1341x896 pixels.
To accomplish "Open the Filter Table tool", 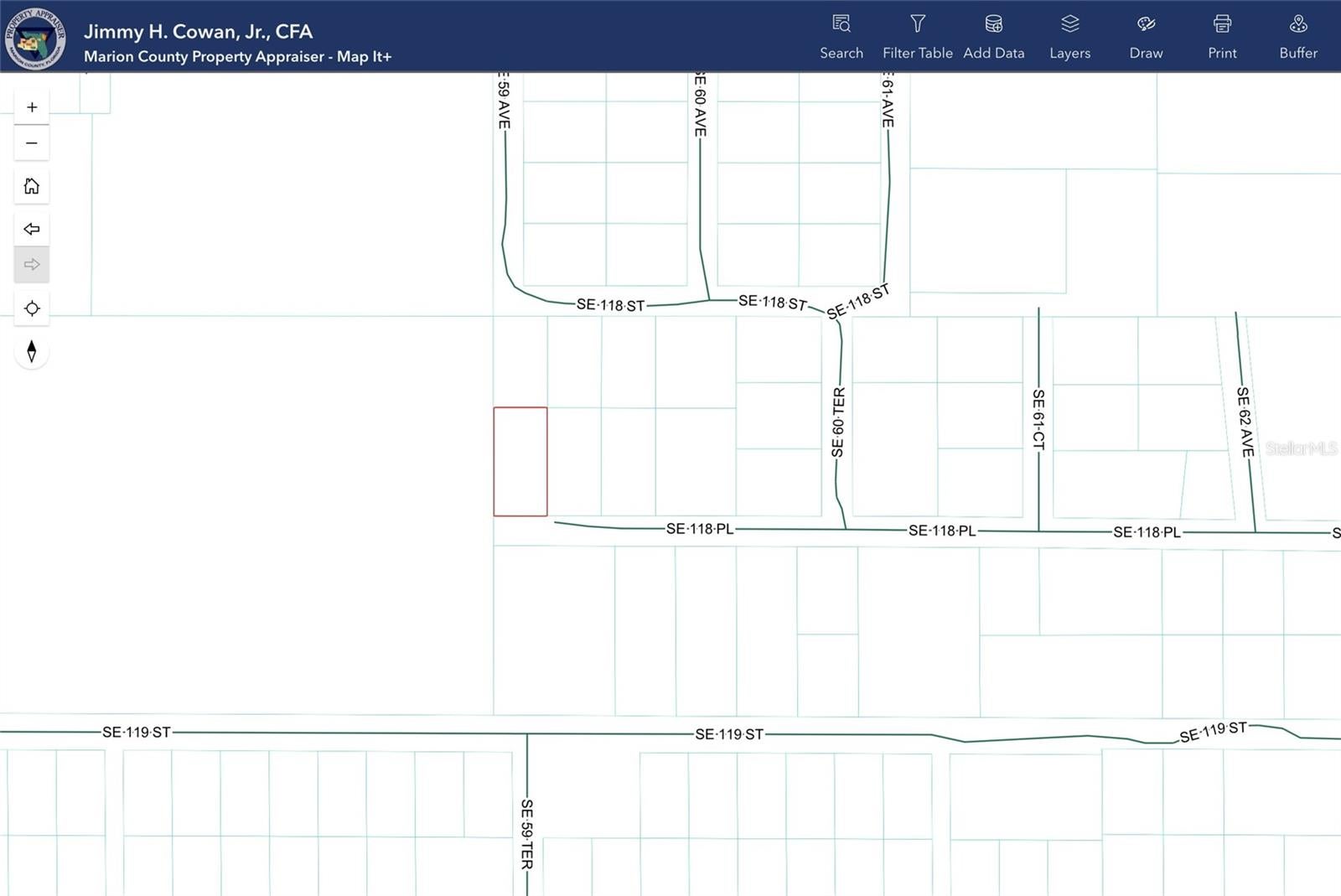I will (918, 37).
